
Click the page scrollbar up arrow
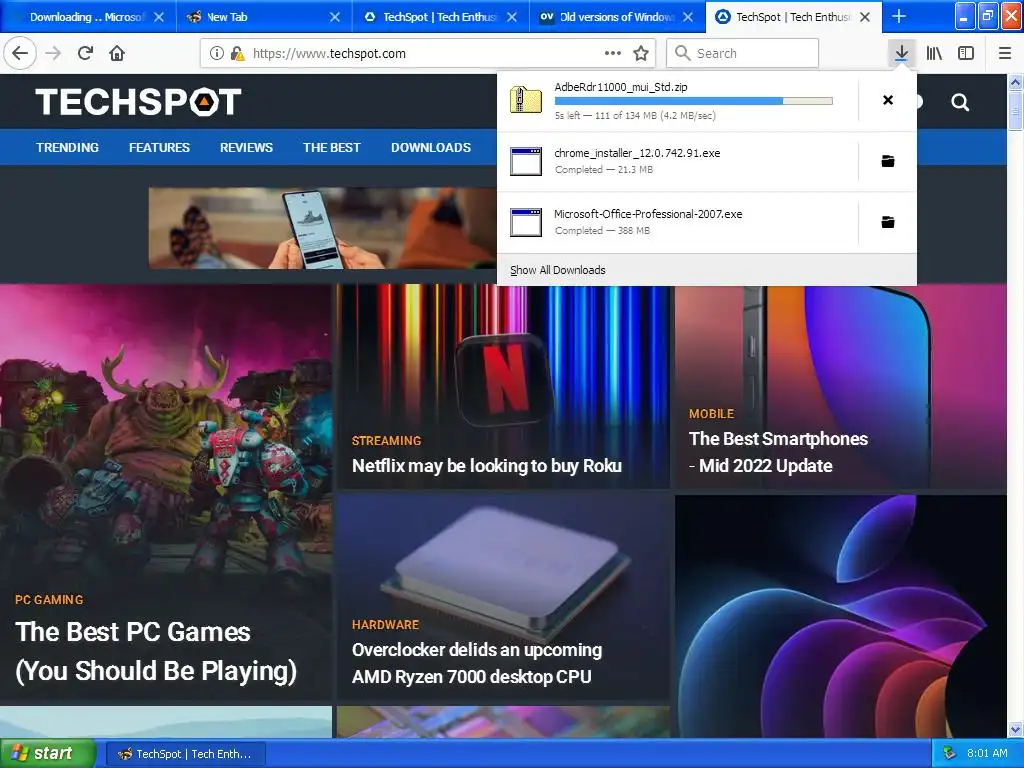(1016, 82)
